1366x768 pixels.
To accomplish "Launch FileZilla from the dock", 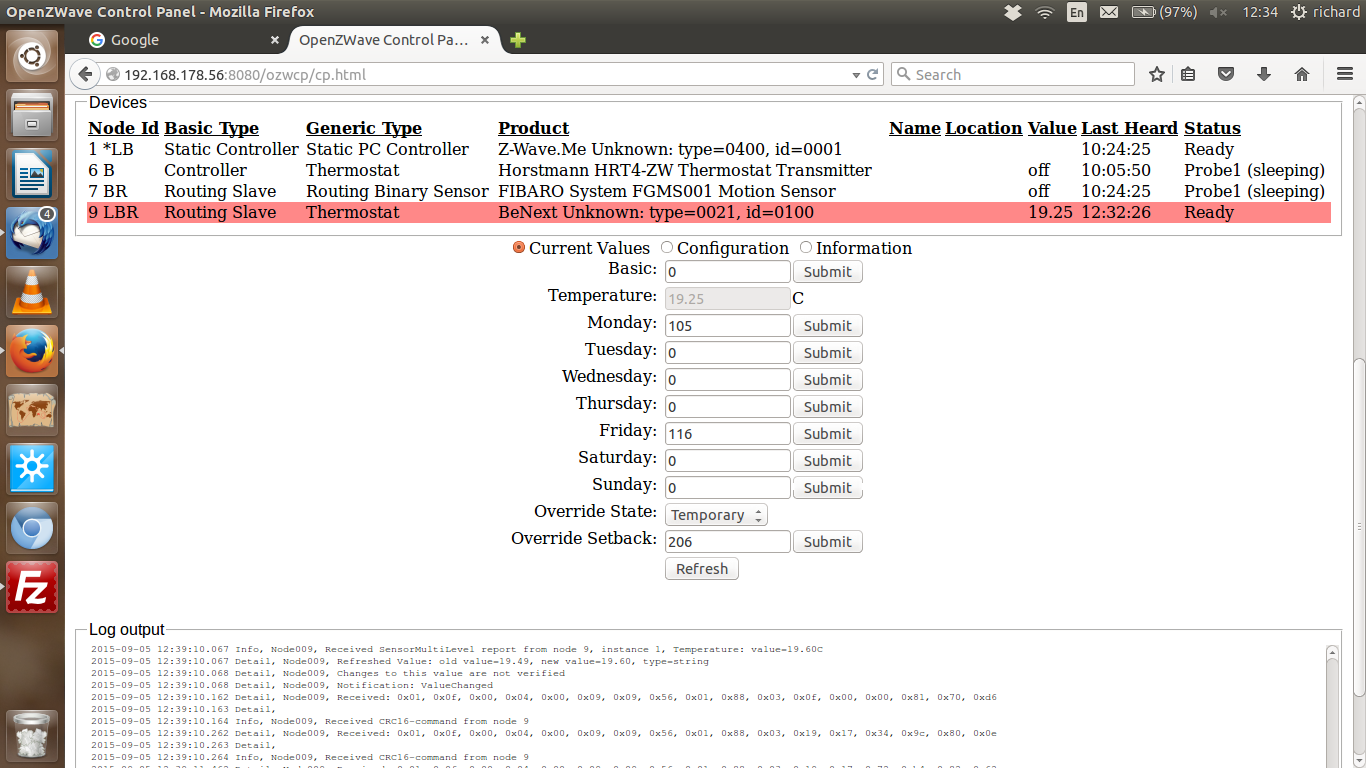I will (32, 587).
